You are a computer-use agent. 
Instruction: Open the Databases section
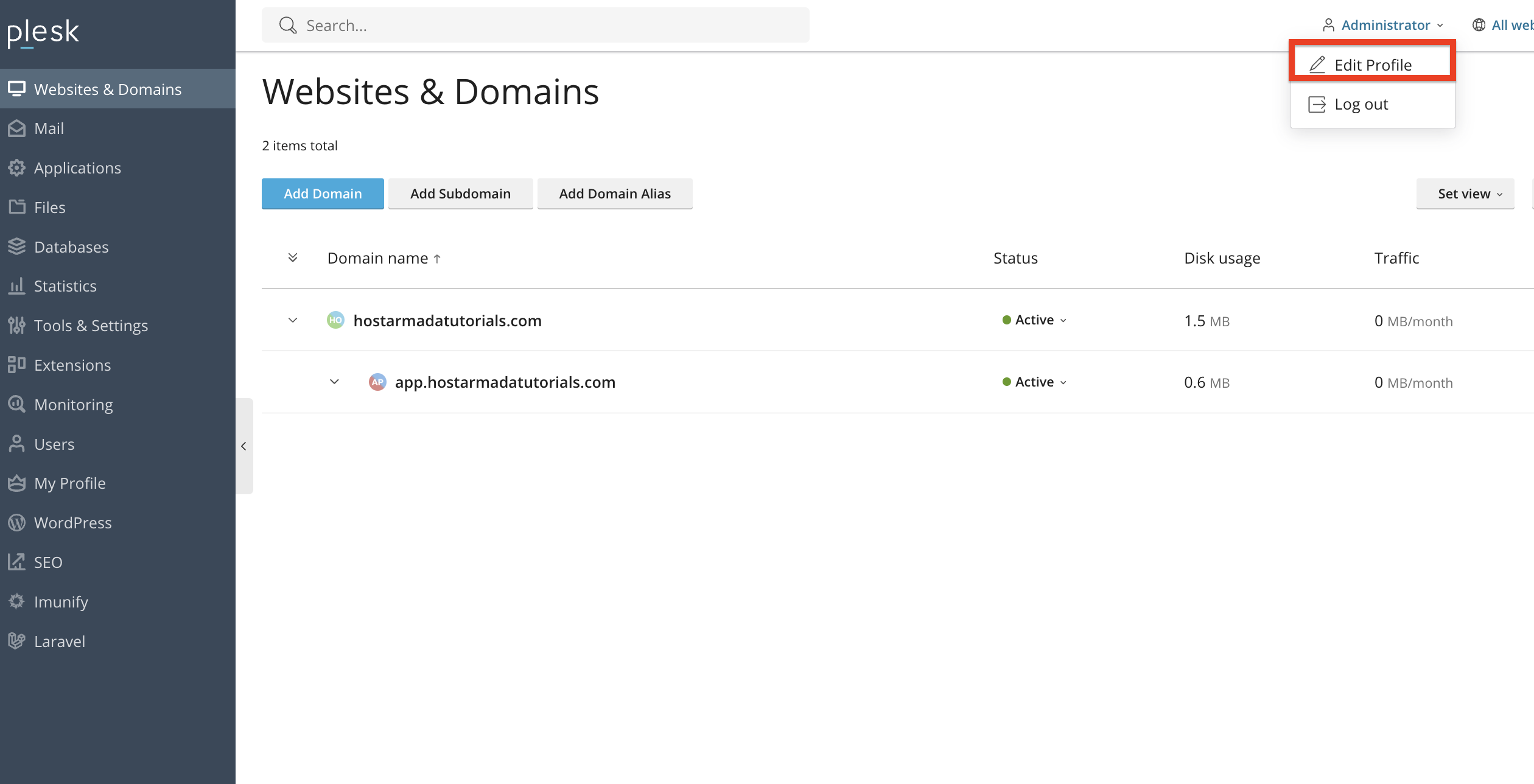[x=117, y=247]
